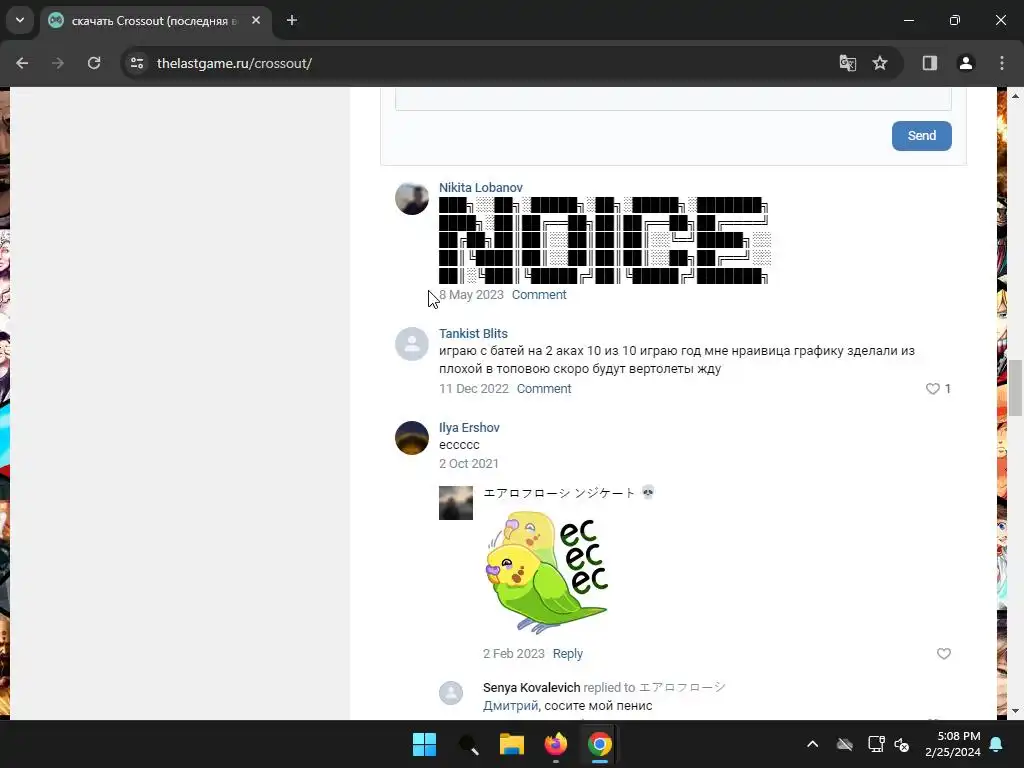Click Senya Kovalevich's avatar
The image size is (1024, 768).
click(451, 693)
